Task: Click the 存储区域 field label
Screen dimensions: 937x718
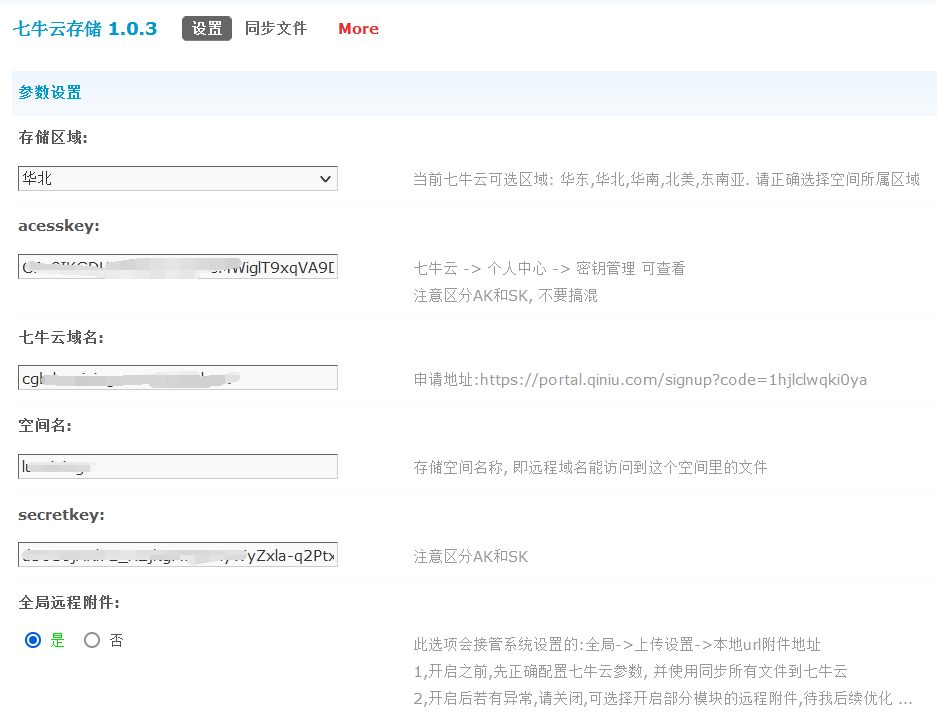Action: [53, 137]
